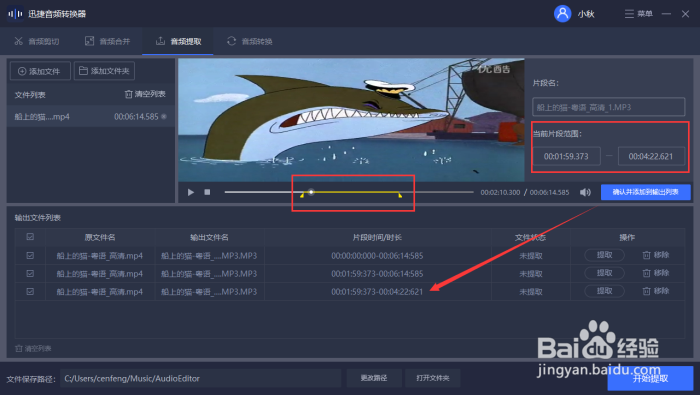
Task: Open the 菜单 menu
Action: 639,14
